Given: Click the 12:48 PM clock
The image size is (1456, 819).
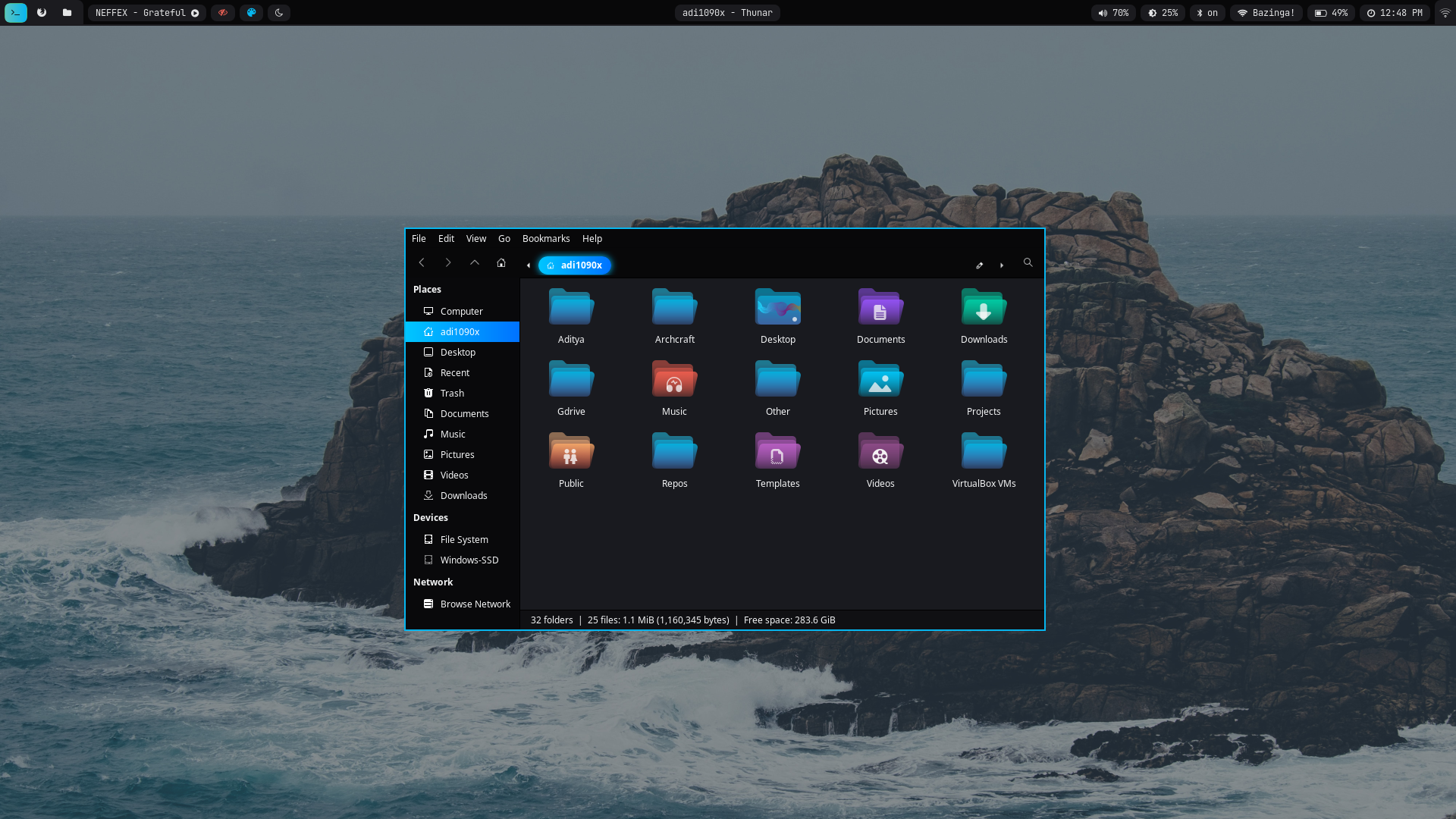Looking at the screenshot, I should coord(1395,13).
